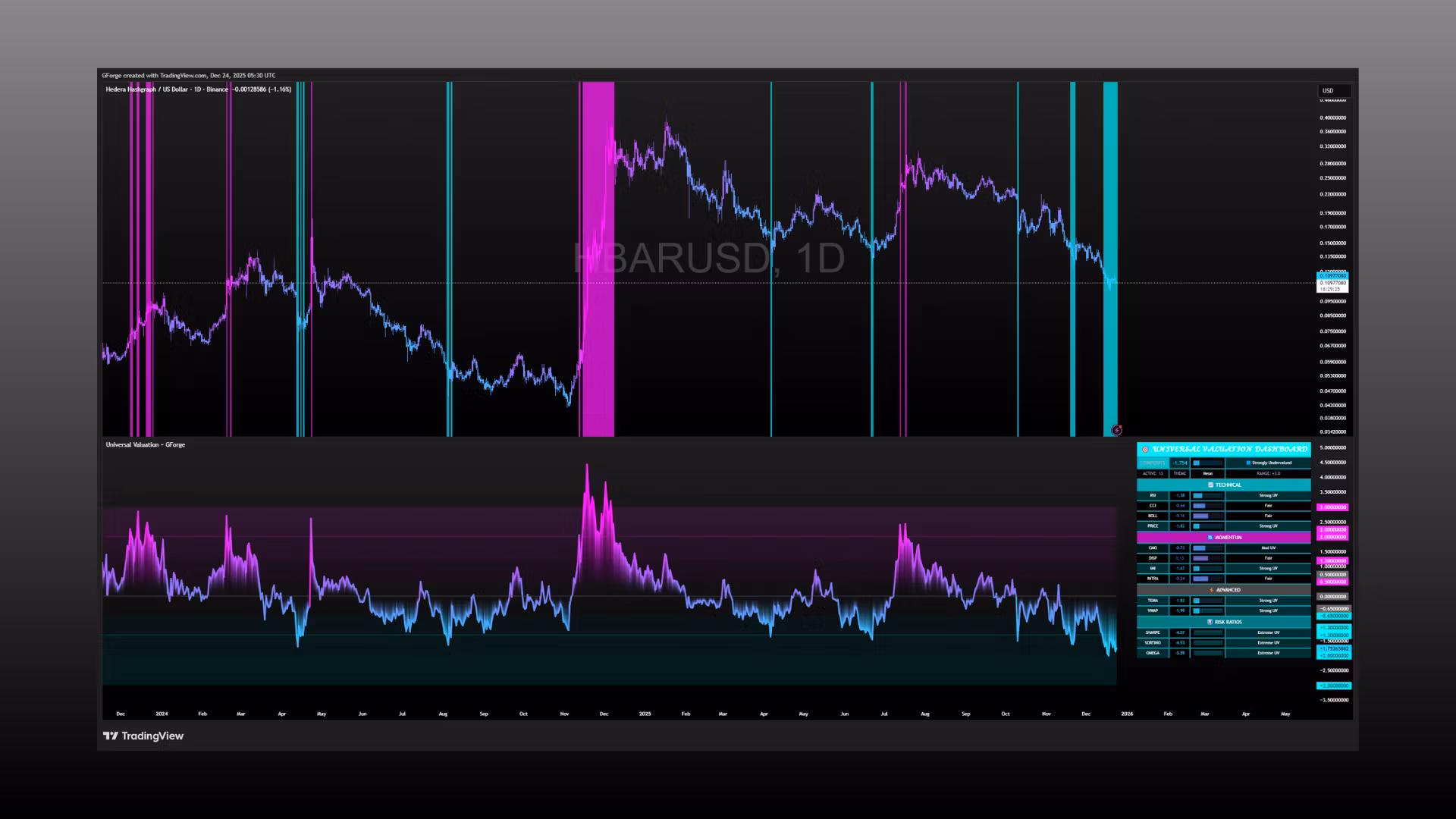The width and height of the screenshot is (1456, 819).
Task: Click the Universal Valuation - GForge indicator label
Action: [x=146, y=444]
